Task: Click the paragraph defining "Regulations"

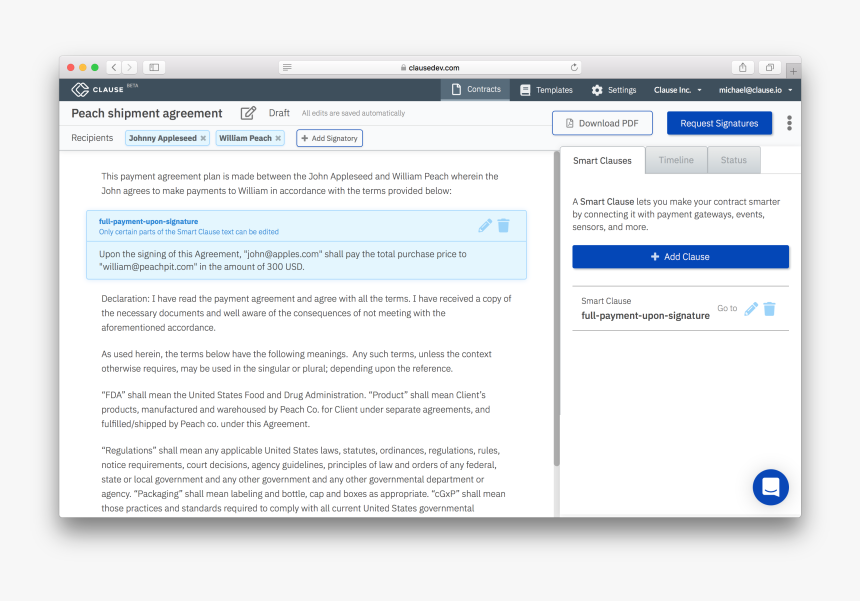Action: click(303, 479)
